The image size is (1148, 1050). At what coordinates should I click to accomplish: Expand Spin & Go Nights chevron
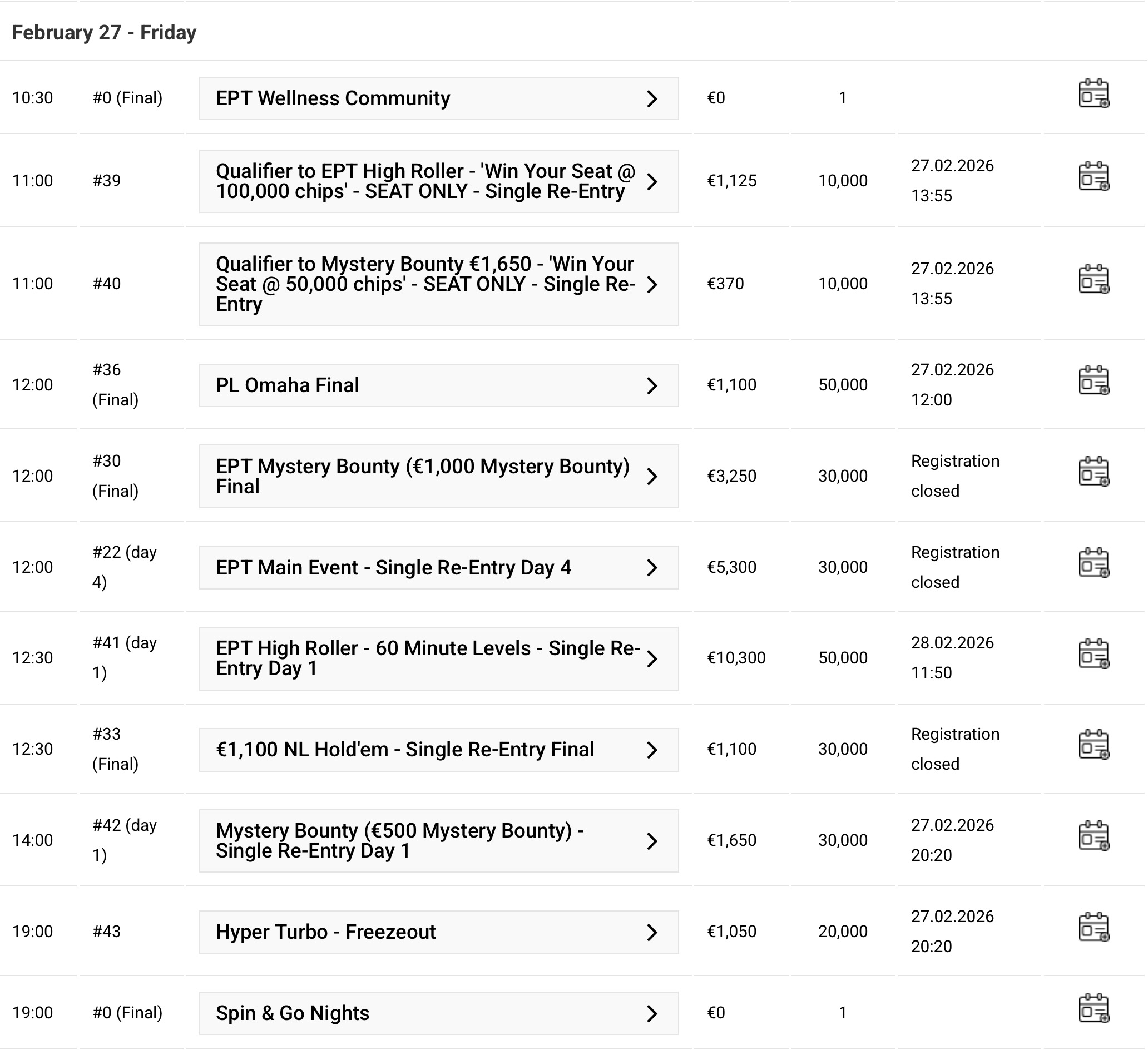[652, 1013]
